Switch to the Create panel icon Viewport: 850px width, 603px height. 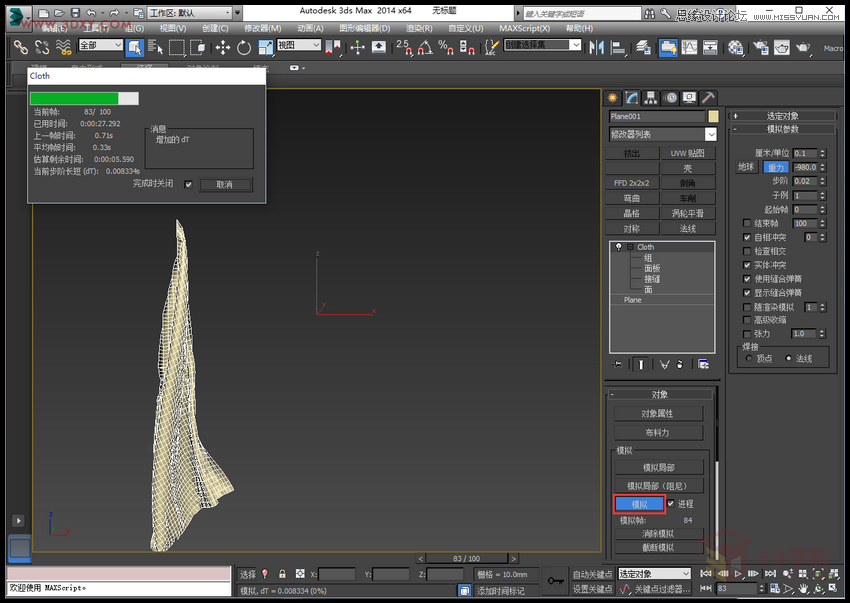(x=612, y=97)
